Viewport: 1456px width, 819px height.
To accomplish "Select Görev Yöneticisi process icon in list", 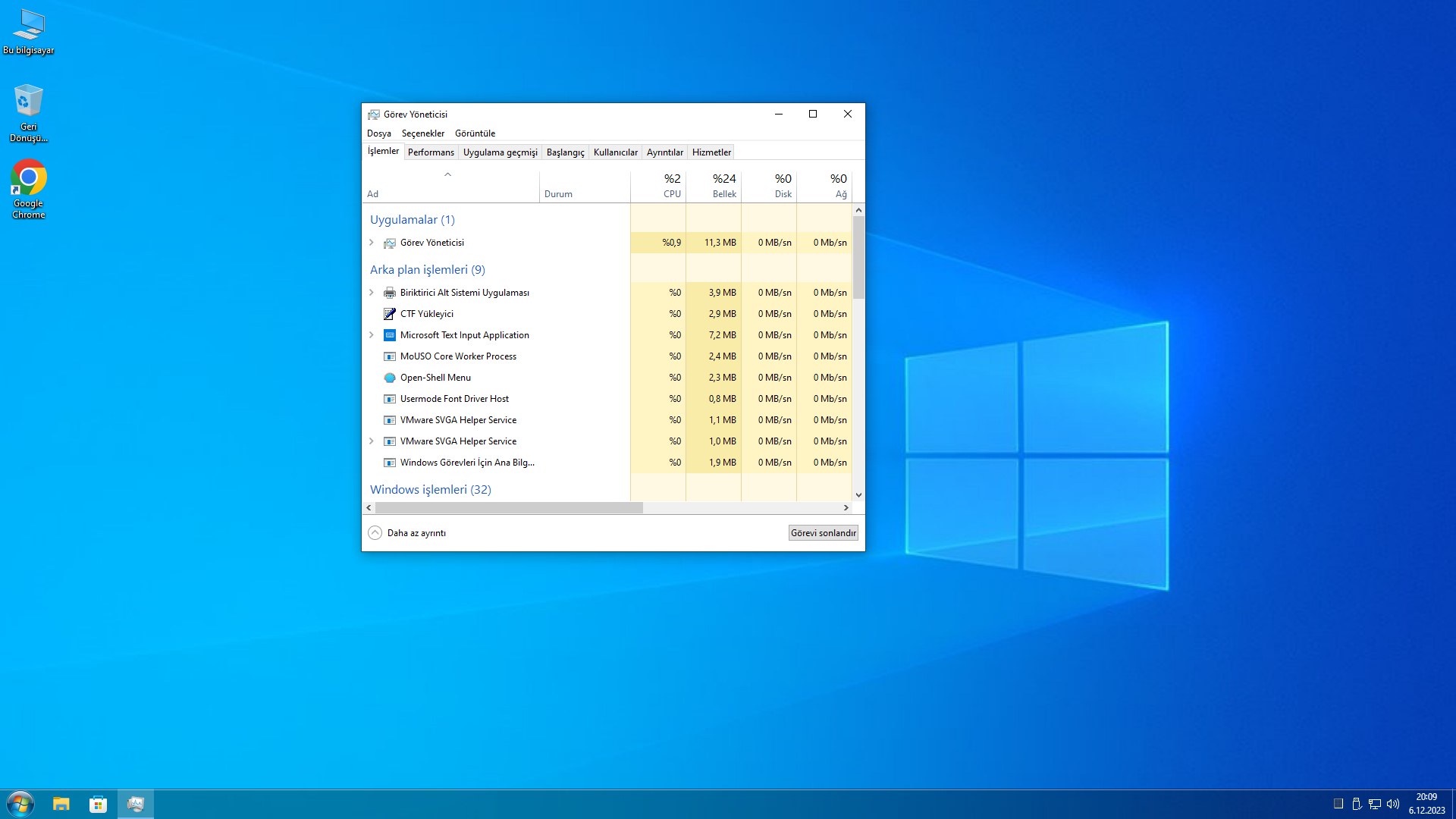I will point(390,243).
